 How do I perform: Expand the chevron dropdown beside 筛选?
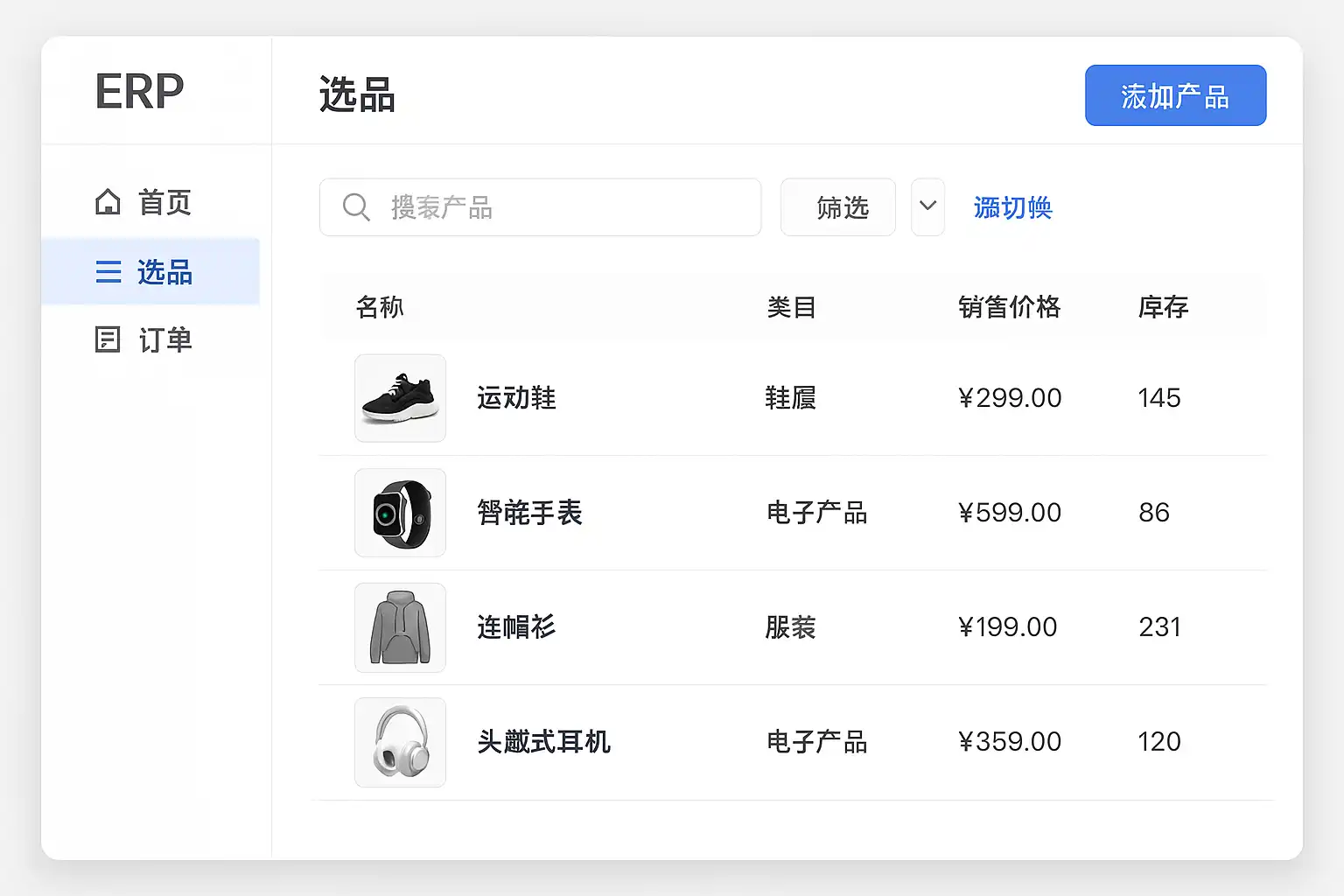pyautogui.click(x=927, y=207)
